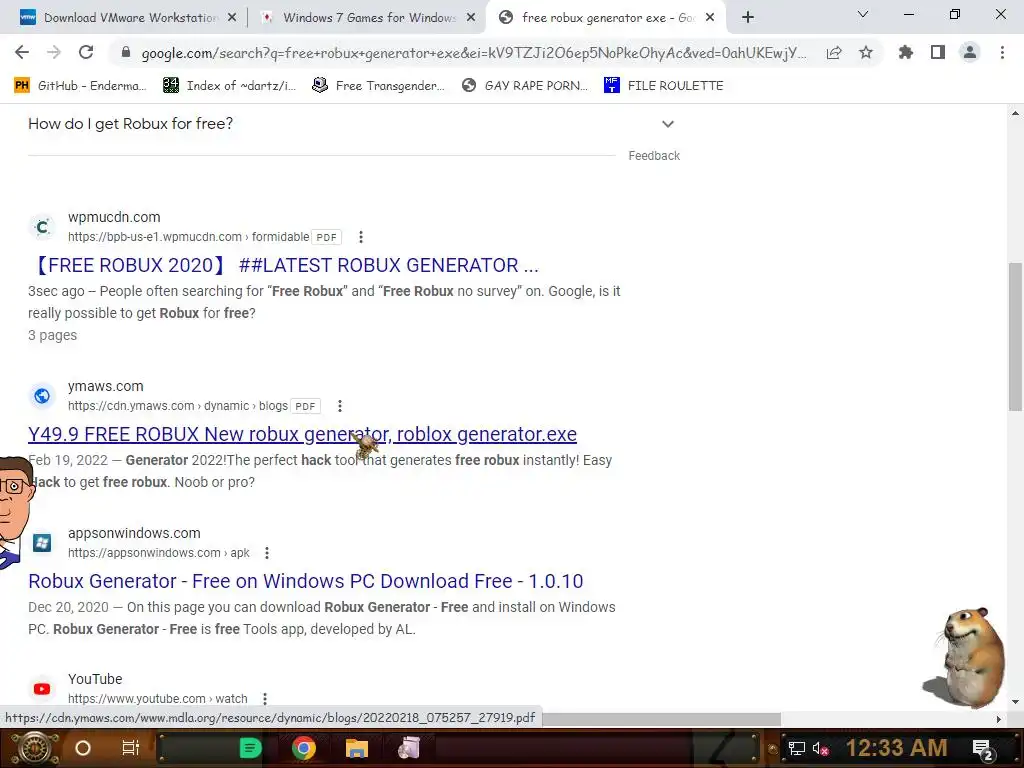Open the Extensions puzzle icon
This screenshot has height=768, width=1024.
tap(906, 52)
